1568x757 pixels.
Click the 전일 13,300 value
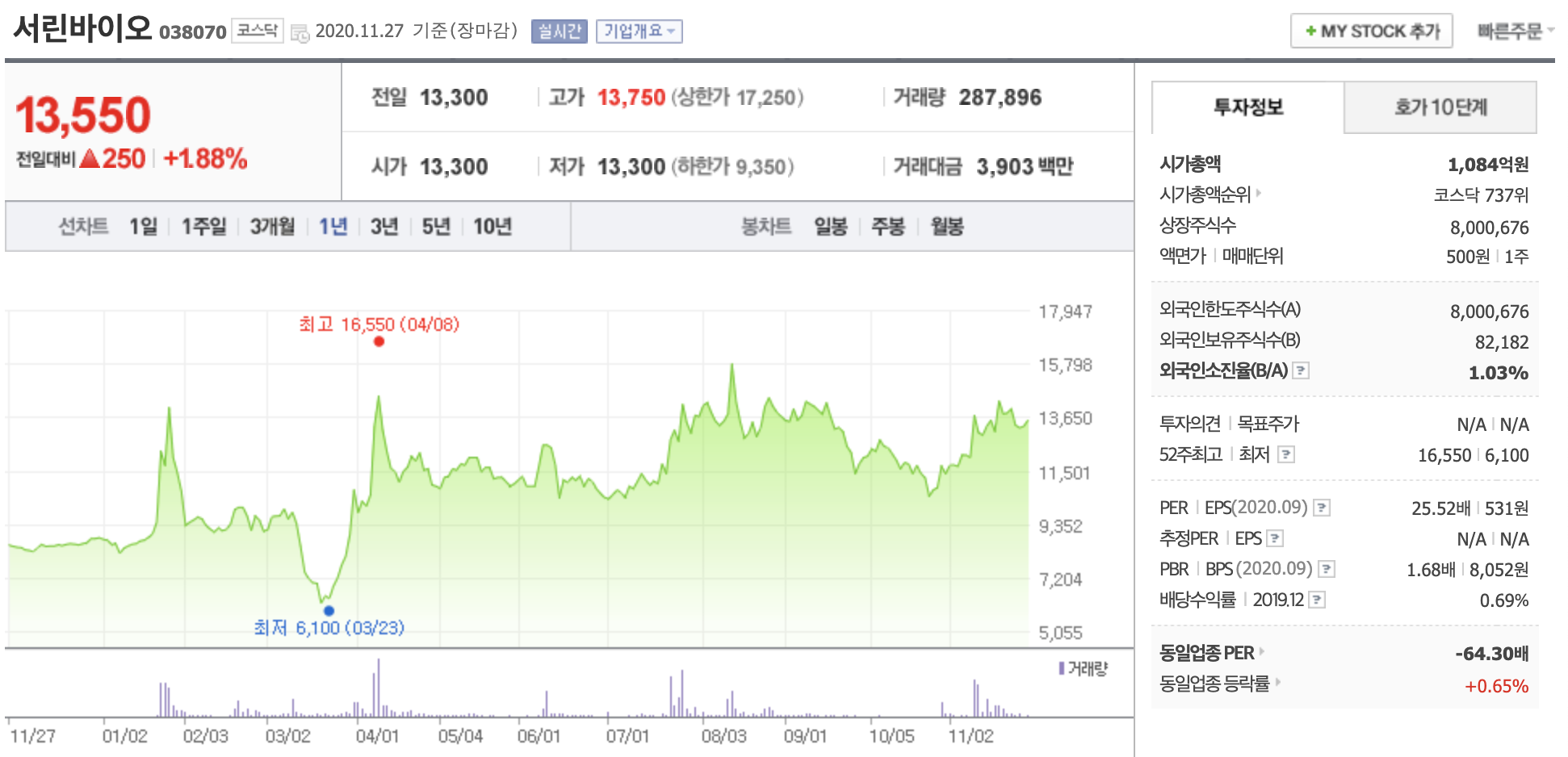click(454, 98)
